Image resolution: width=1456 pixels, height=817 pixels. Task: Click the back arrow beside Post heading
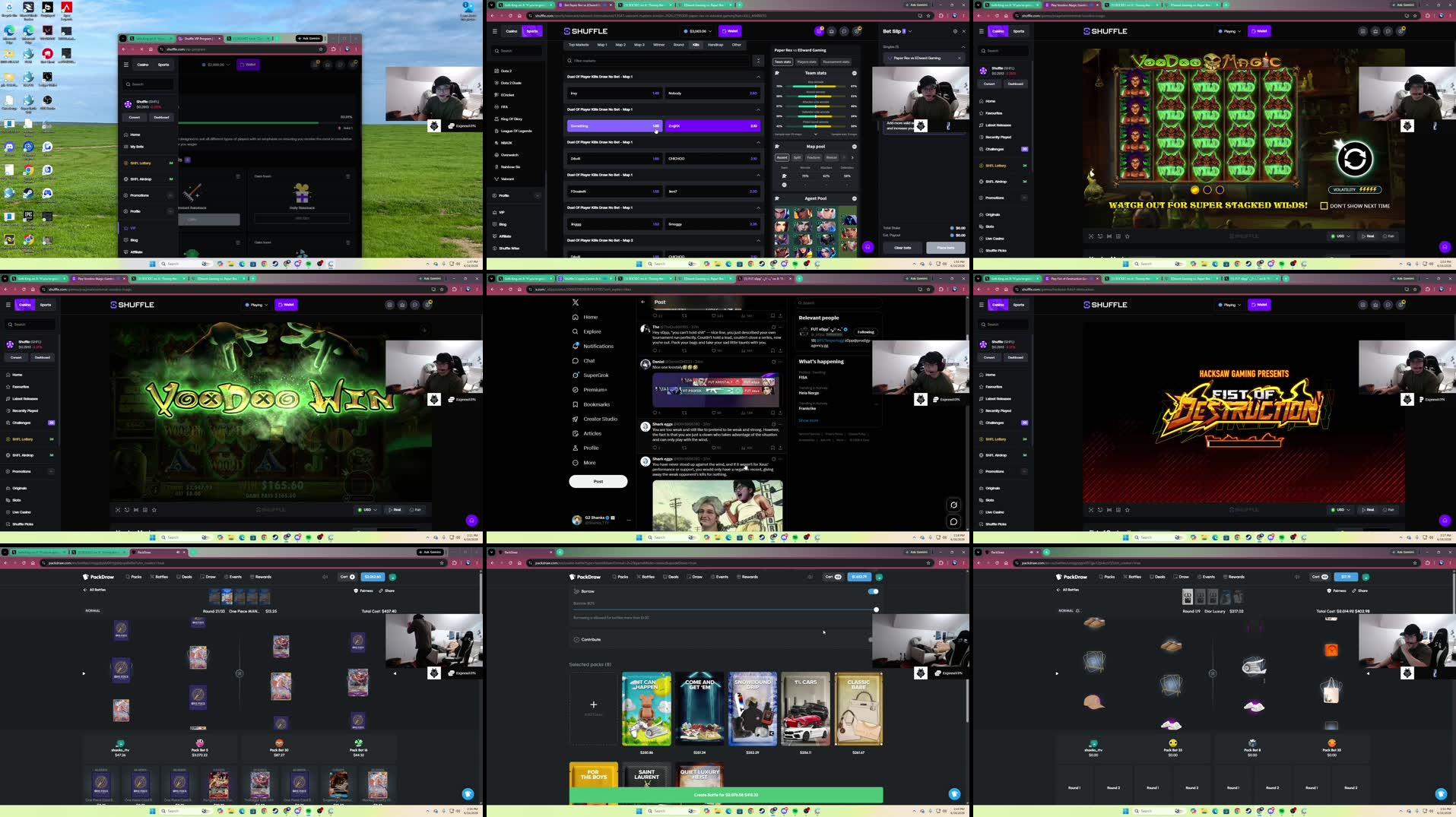643,302
